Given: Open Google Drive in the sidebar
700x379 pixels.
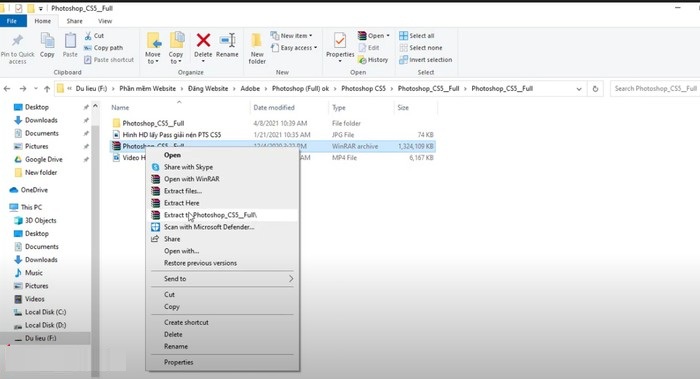Looking at the screenshot, I should (43, 159).
